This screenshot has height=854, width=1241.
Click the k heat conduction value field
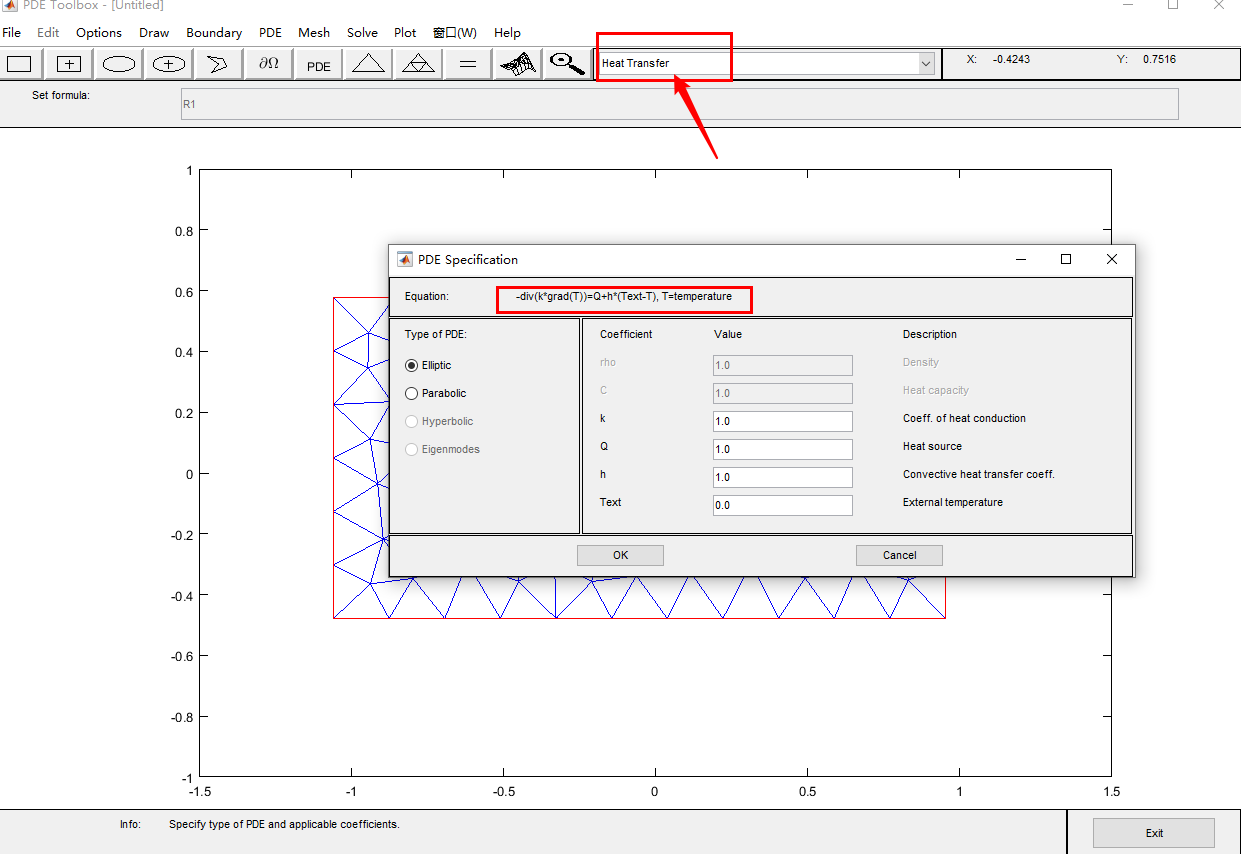click(783, 421)
